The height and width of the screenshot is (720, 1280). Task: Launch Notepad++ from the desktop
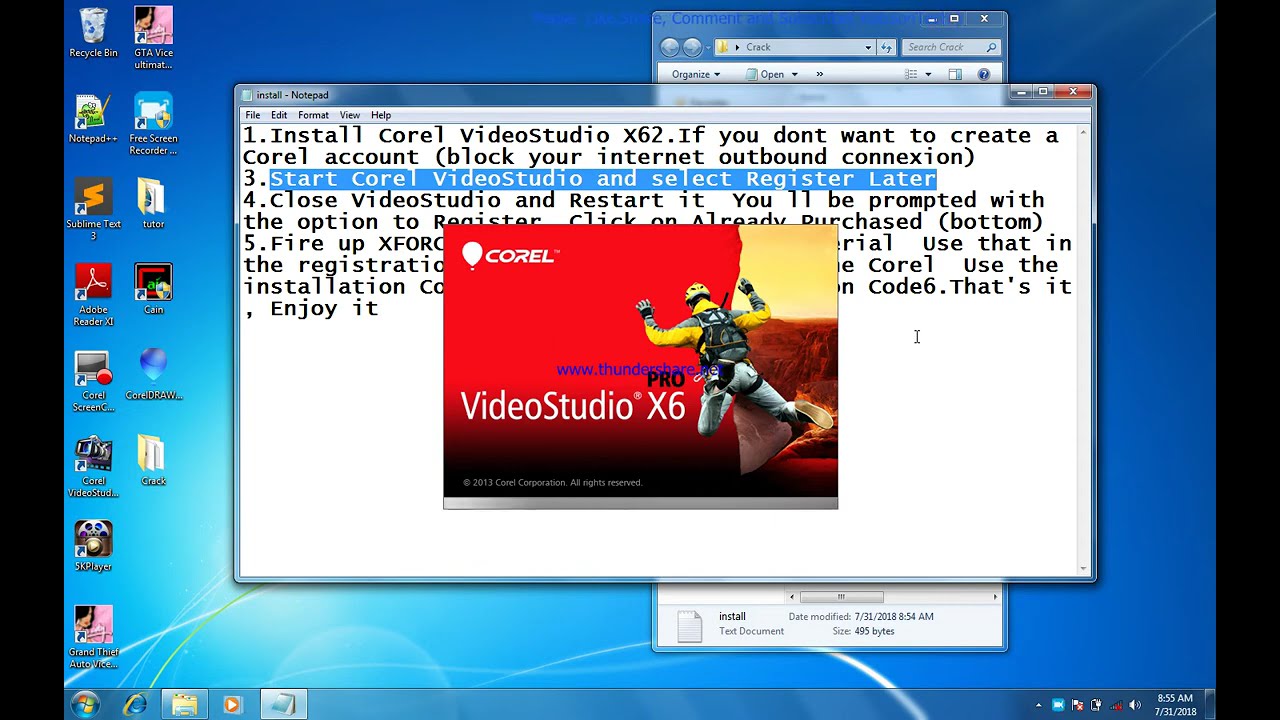[x=93, y=119]
